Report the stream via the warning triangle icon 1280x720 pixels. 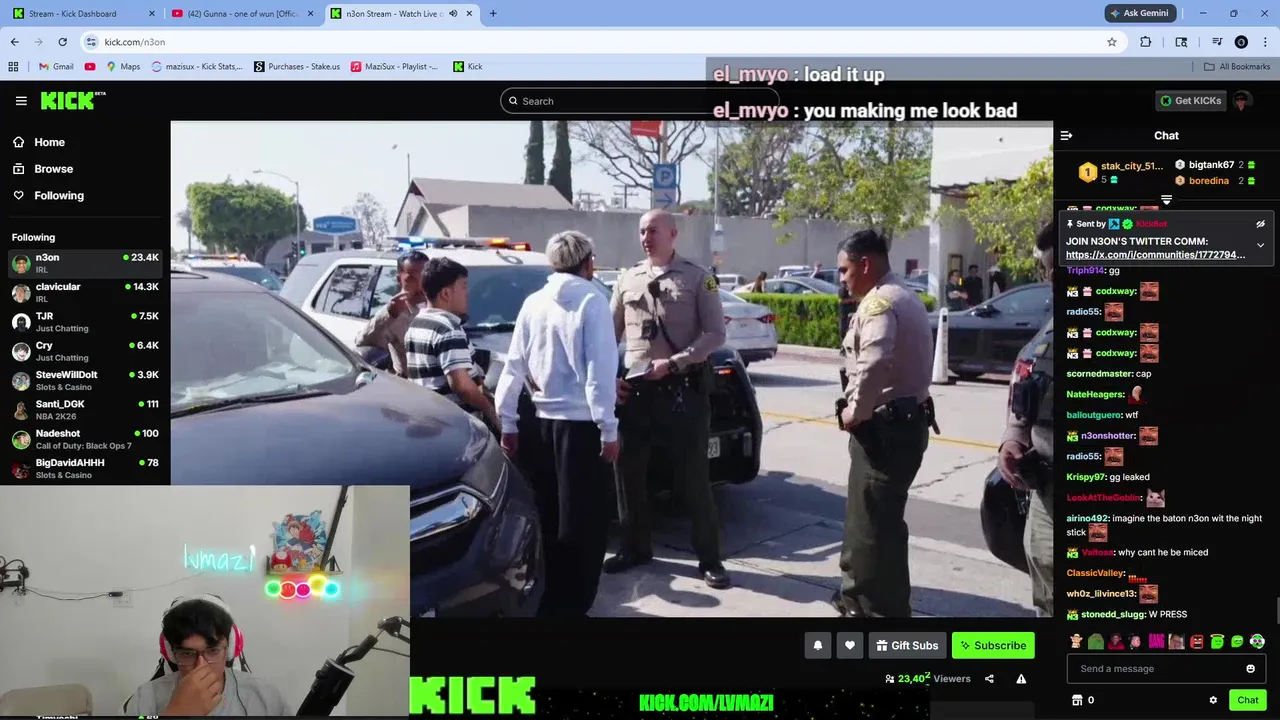[x=1021, y=679]
